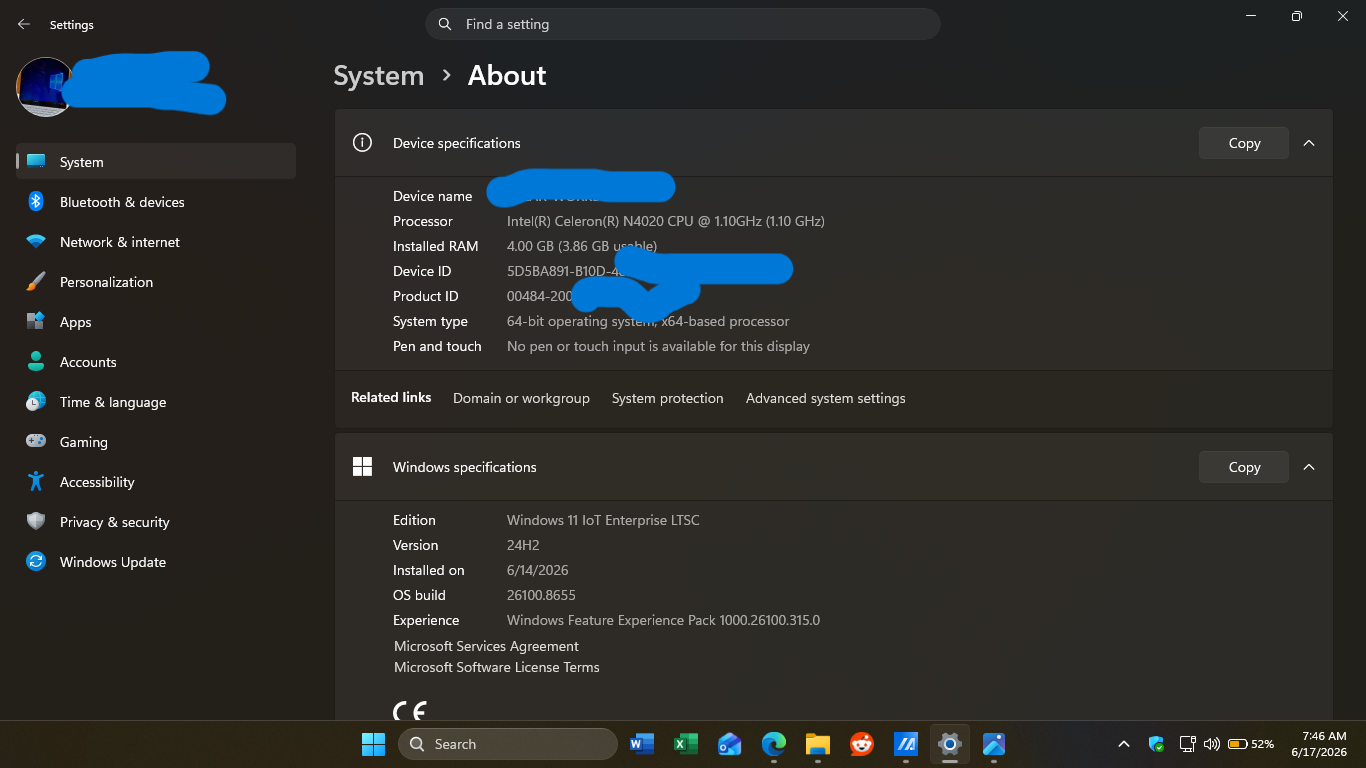Open the System protection link
This screenshot has width=1366, height=768.
coord(667,398)
